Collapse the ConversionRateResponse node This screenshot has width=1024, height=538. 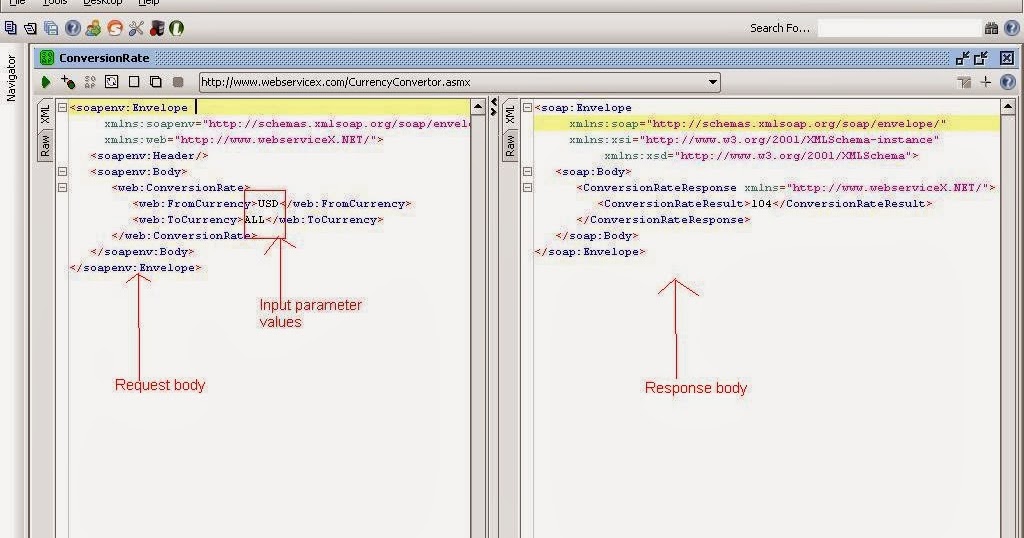527,187
